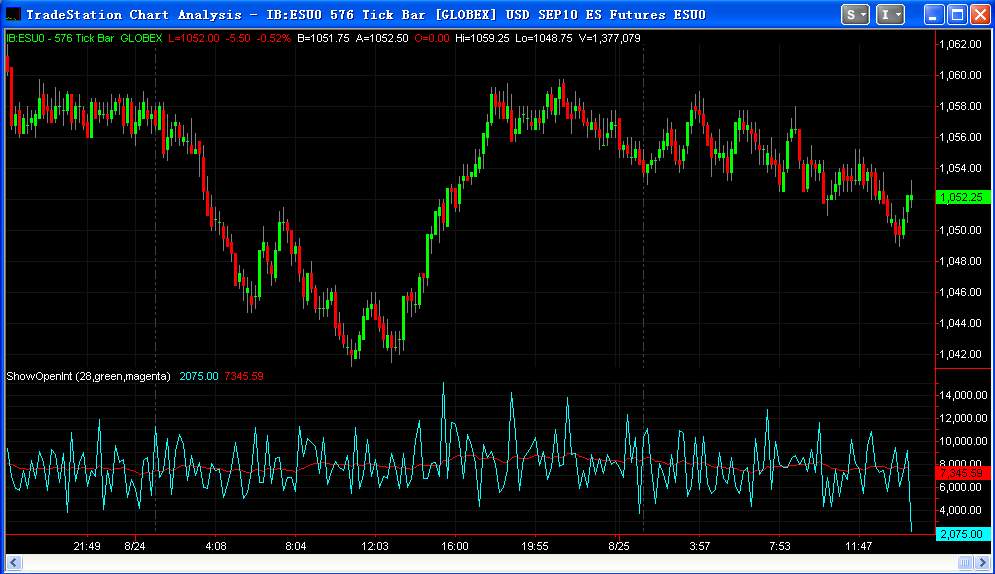This screenshot has width=995, height=574.
Task: Click the 14,000.00 indicator axis label
Action: [x=963, y=395]
